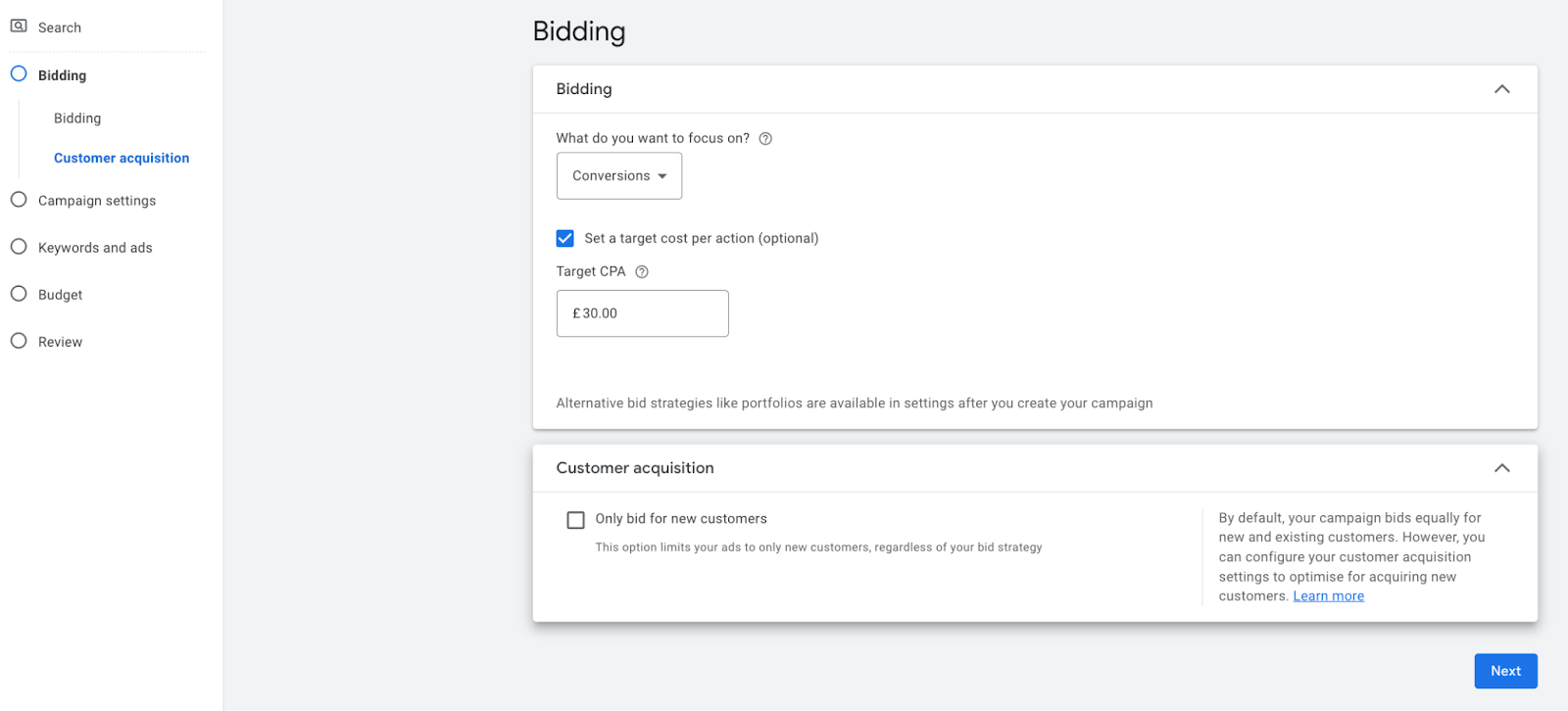The height and width of the screenshot is (711, 1568).
Task: Click the Next button
Action: (x=1505, y=671)
